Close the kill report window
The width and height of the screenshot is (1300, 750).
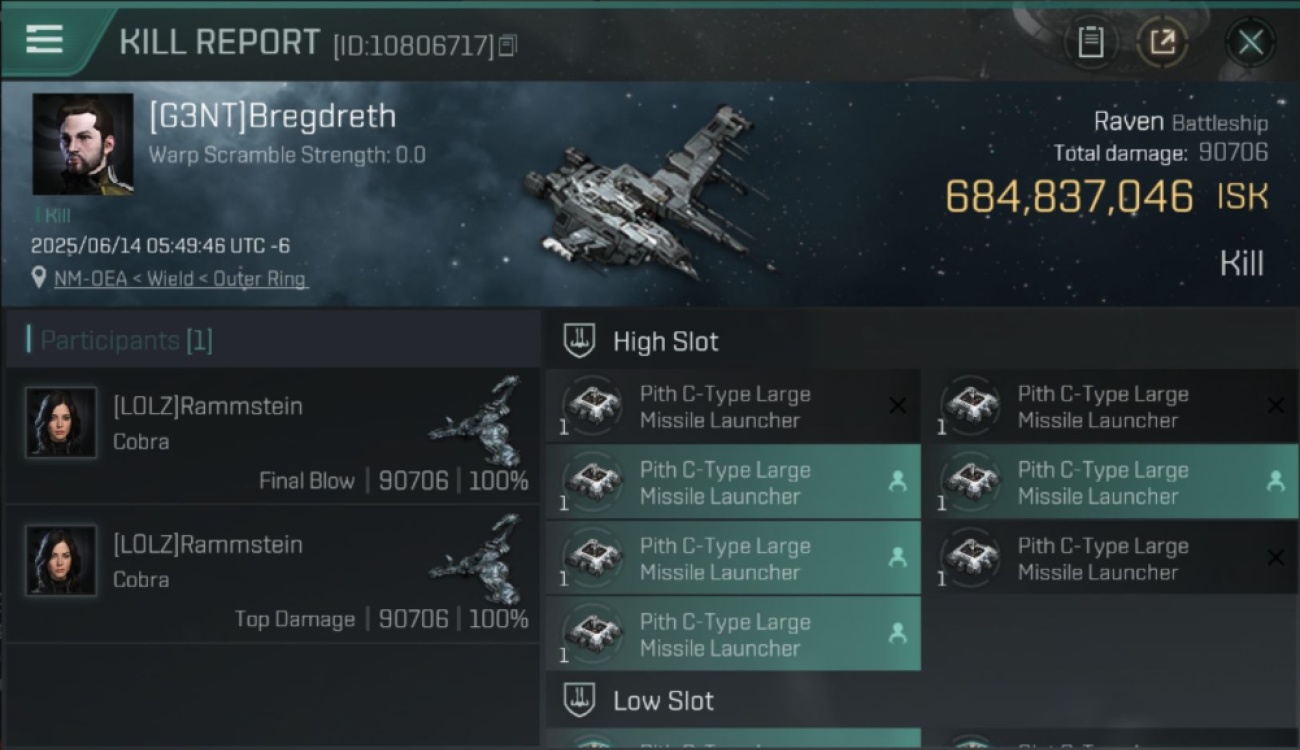[1250, 42]
